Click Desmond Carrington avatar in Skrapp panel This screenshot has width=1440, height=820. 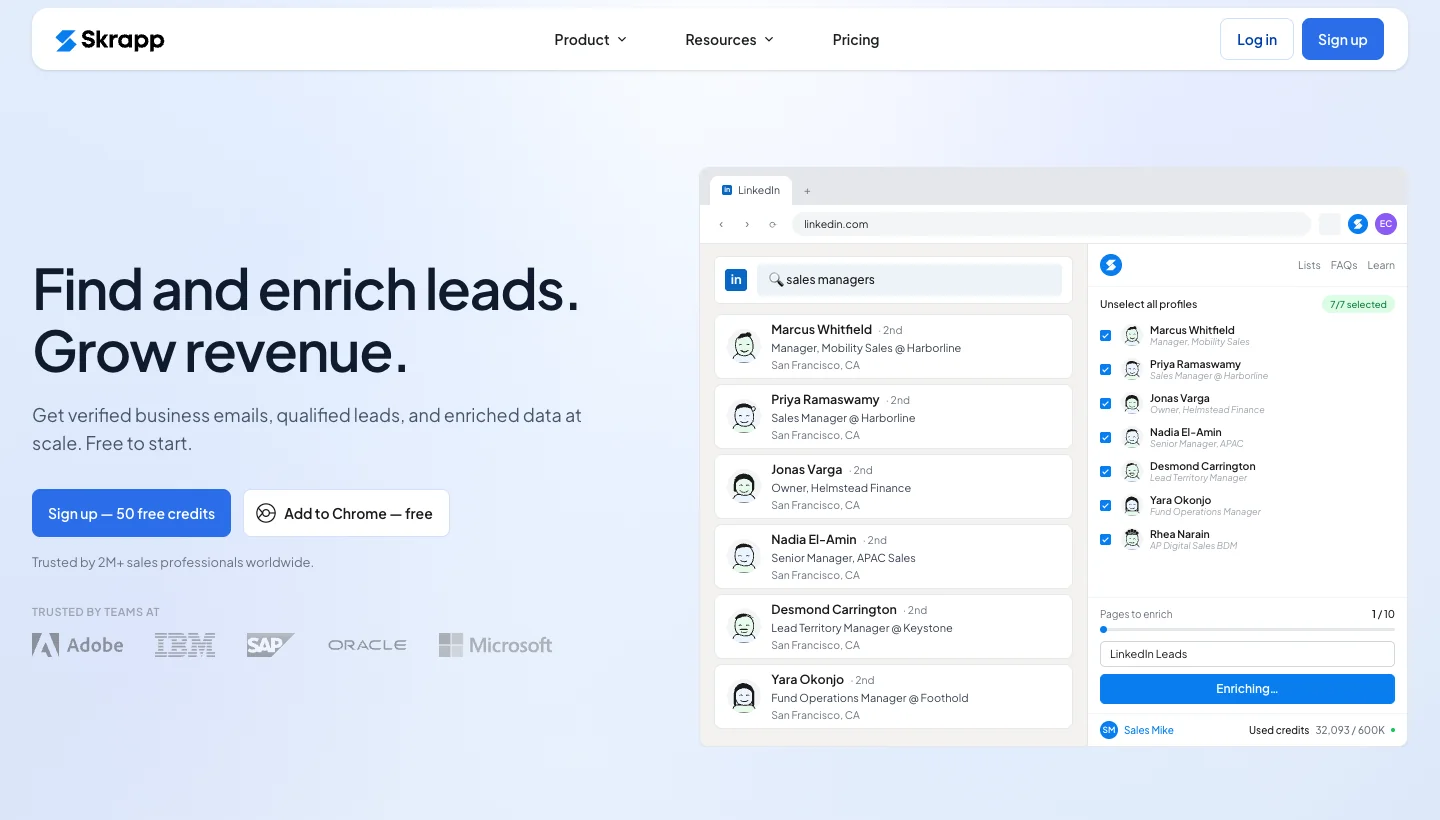point(1132,471)
